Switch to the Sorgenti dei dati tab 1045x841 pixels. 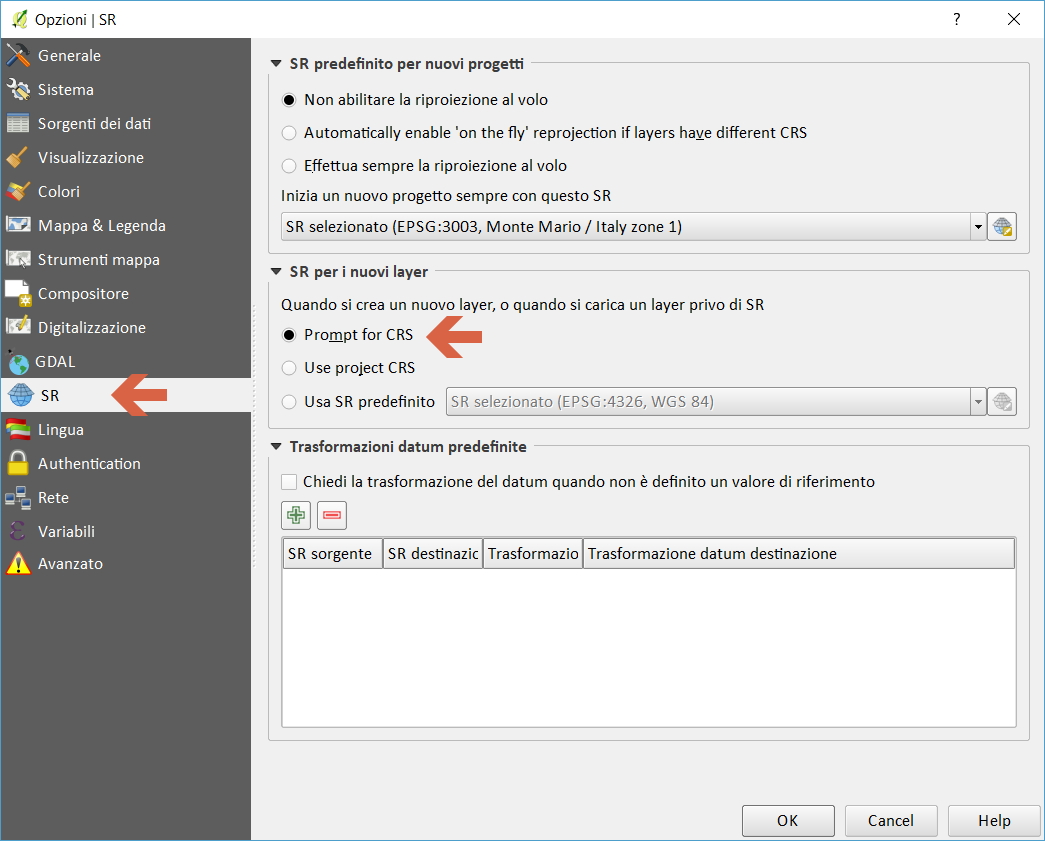(x=94, y=124)
